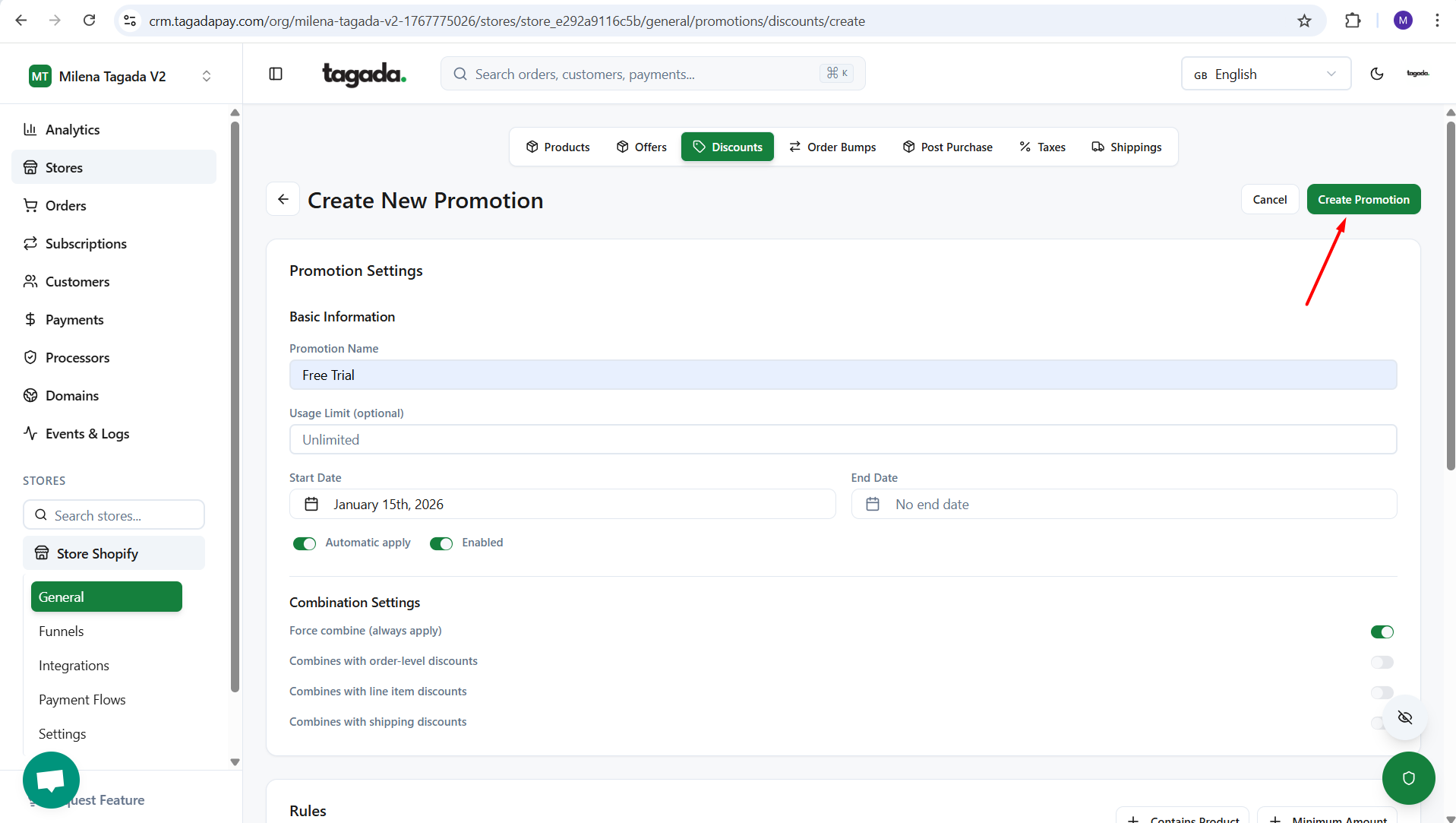
Task: Click the green shield floating button
Action: (1408, 777)
